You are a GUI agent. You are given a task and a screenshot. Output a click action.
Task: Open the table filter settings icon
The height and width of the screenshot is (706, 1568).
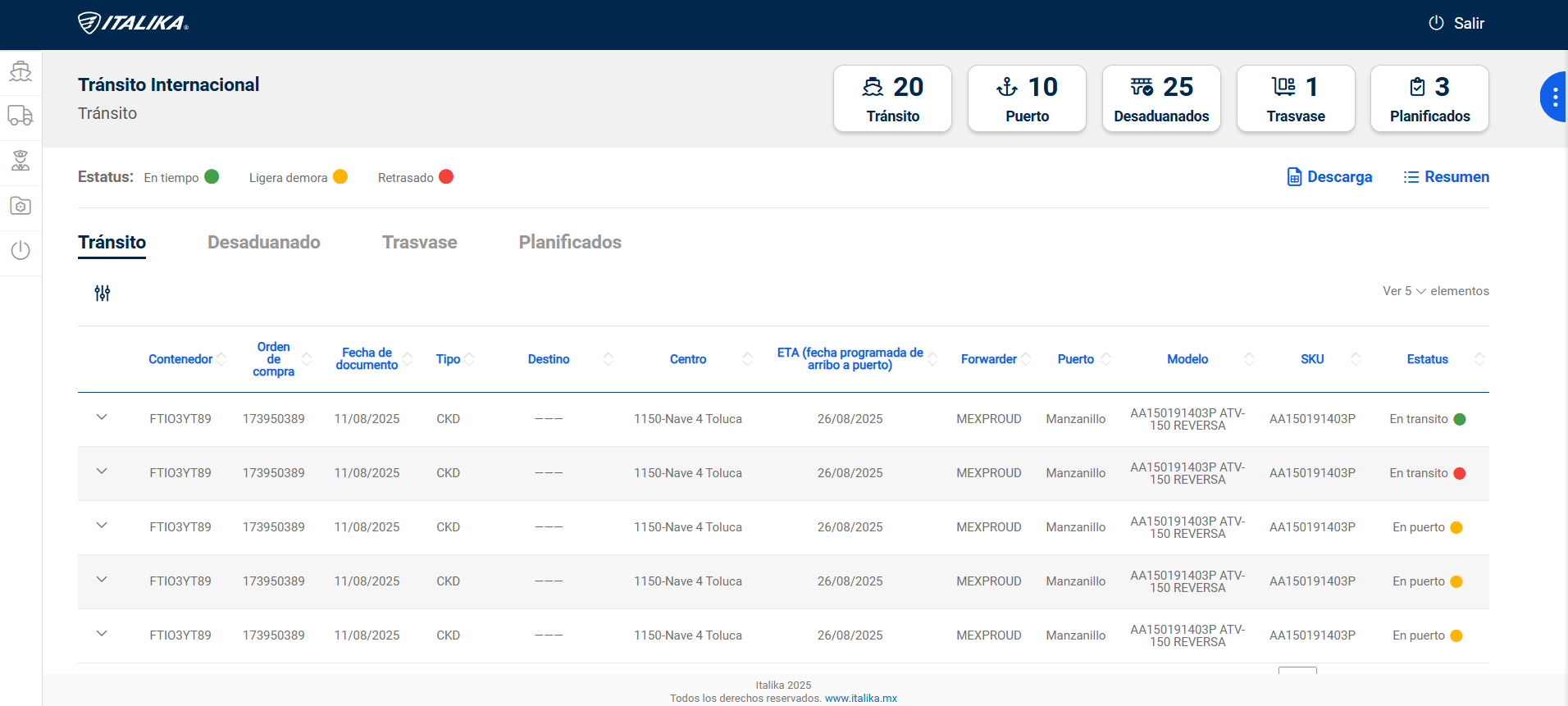(102, 293)
